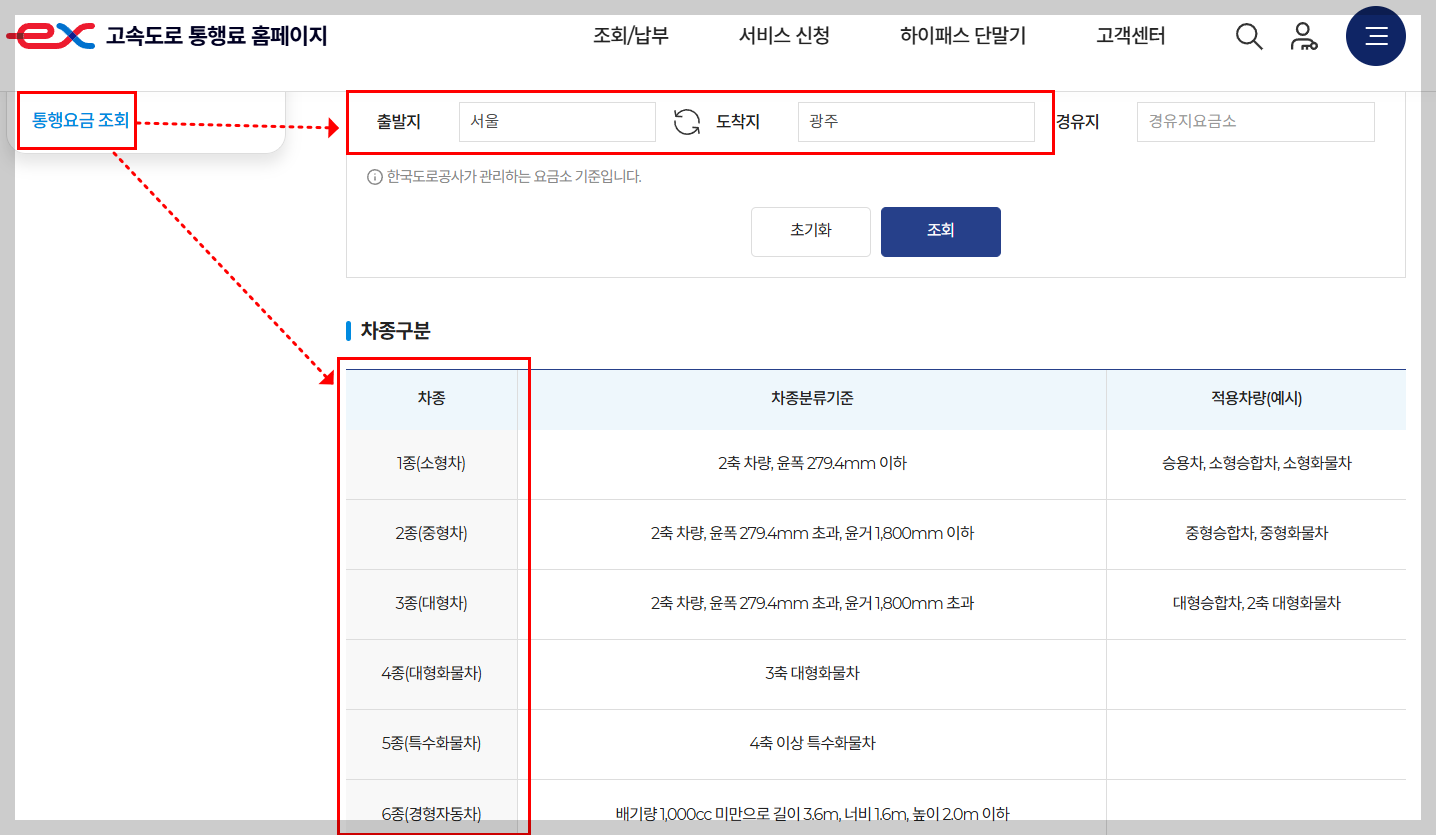Focus the 출발지 field containing 서울

(x=557, y=122)
